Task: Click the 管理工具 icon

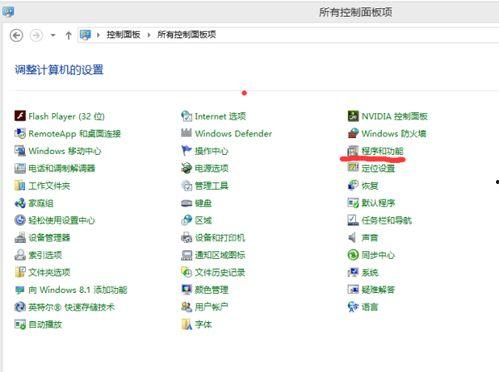Action: (186, 185)
